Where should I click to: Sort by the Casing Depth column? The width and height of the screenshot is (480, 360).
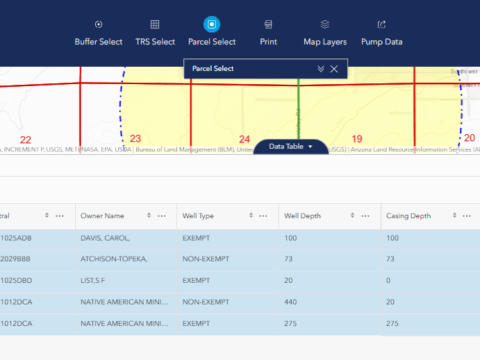coord(454,215)
